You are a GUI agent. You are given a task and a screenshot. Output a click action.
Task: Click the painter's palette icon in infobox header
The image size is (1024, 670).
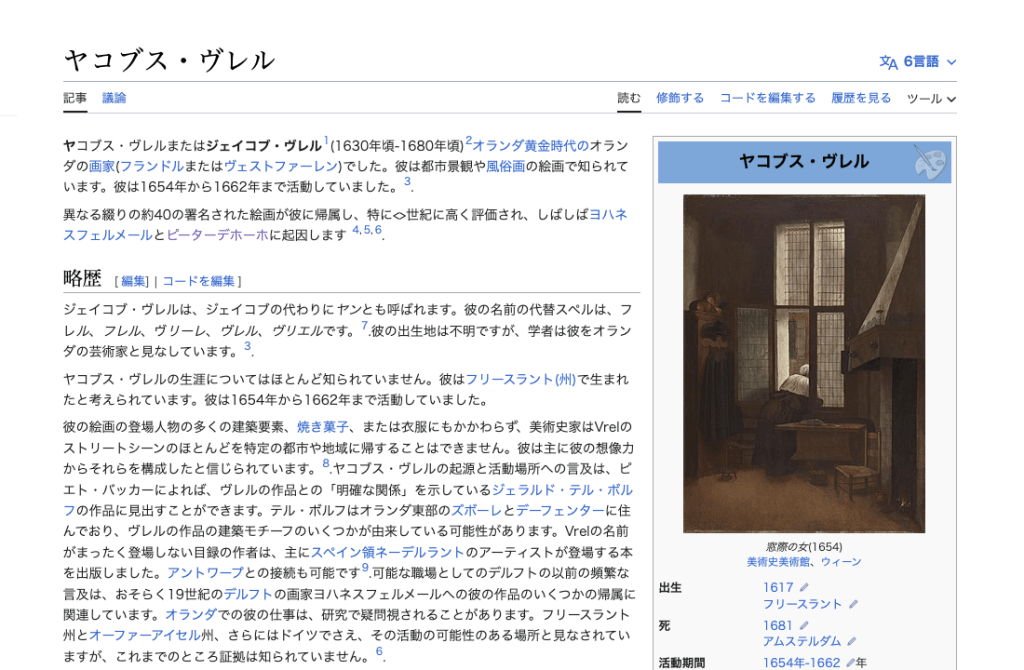tap(929, 162)
